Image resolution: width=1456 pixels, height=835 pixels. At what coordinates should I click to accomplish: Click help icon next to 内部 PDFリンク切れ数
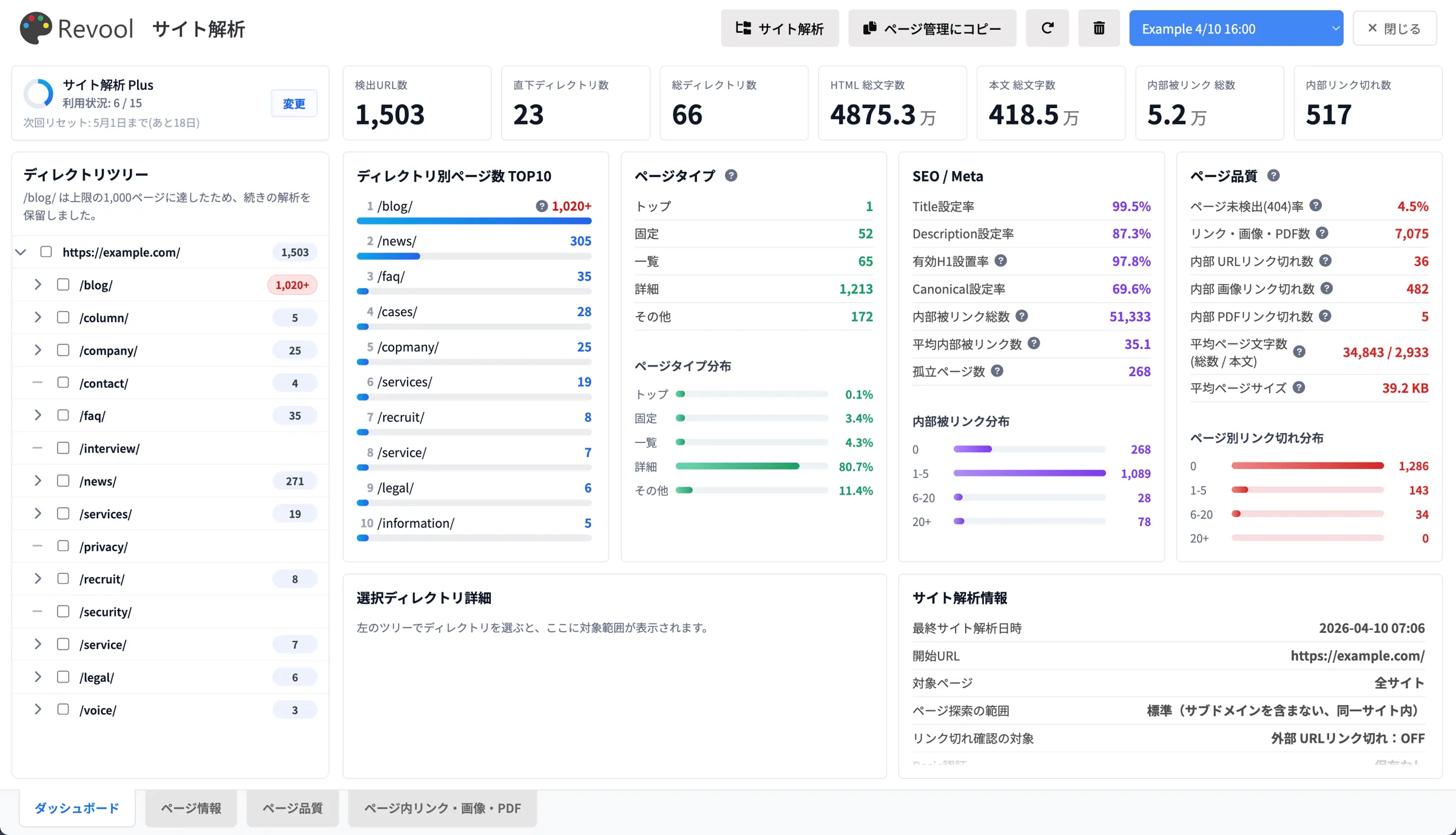coord(1325,316)
